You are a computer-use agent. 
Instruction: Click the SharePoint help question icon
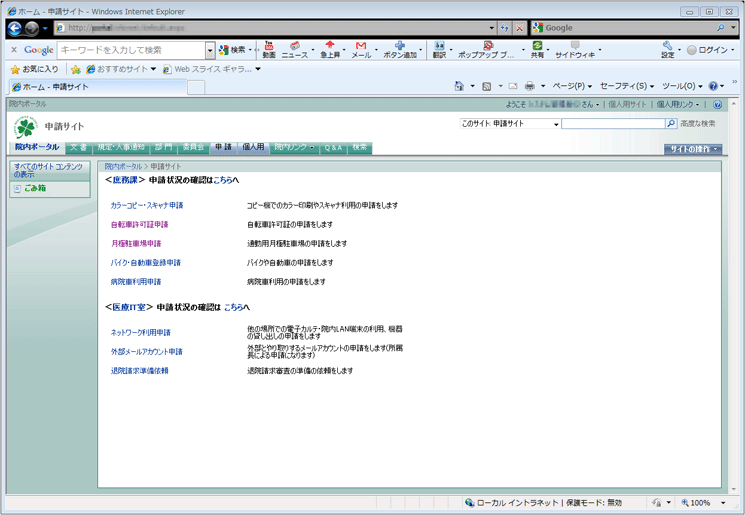717,104
